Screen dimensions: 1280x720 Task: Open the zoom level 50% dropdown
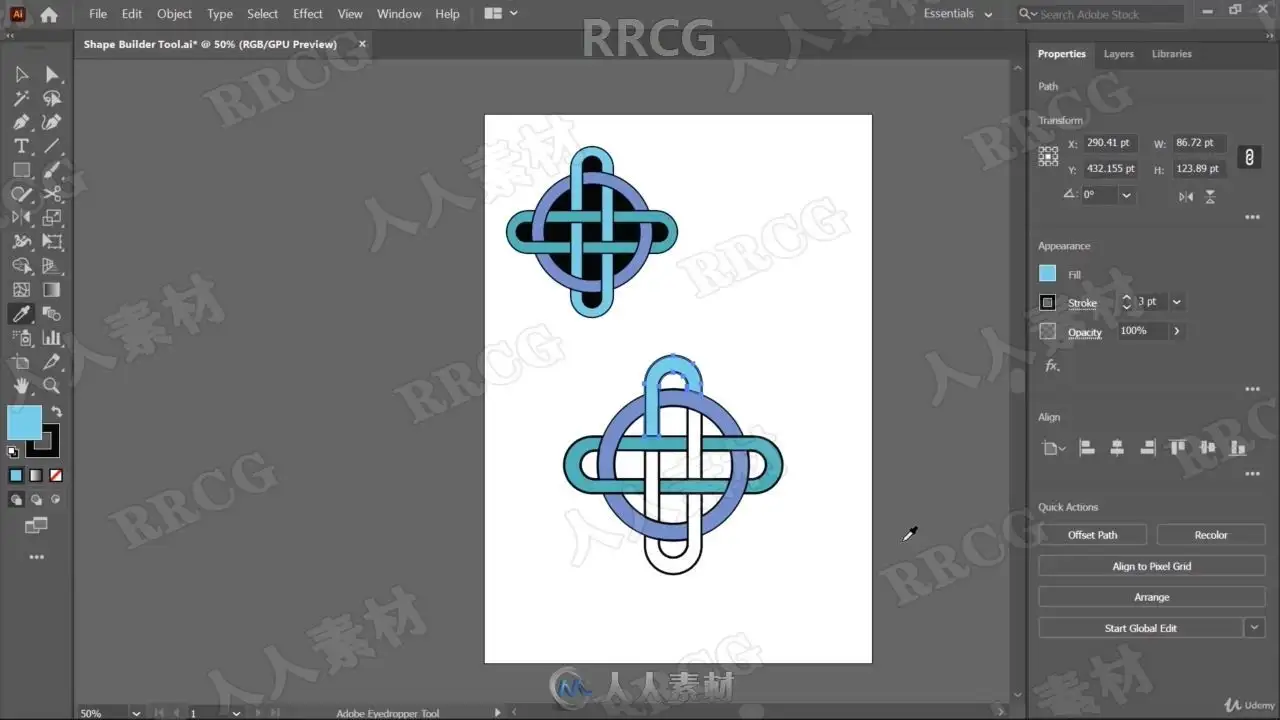pyautogui.click(x=136, y=713)
